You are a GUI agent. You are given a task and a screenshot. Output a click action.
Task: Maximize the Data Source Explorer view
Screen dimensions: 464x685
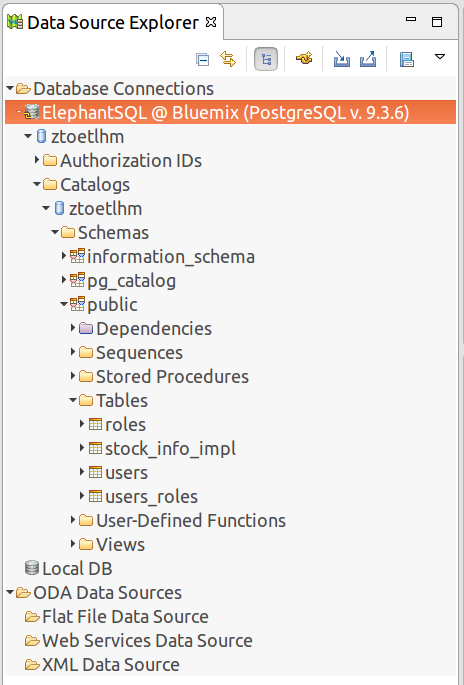click(437, 22)
